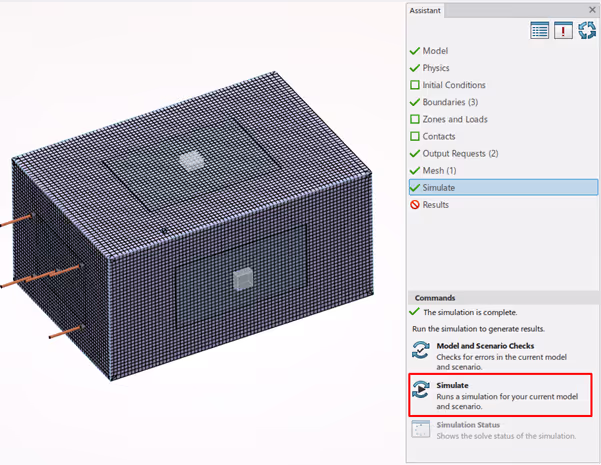This screenshot has height=465, width=601.
Task: Run Model and Scenario Checks command
Action: [500, 356]
